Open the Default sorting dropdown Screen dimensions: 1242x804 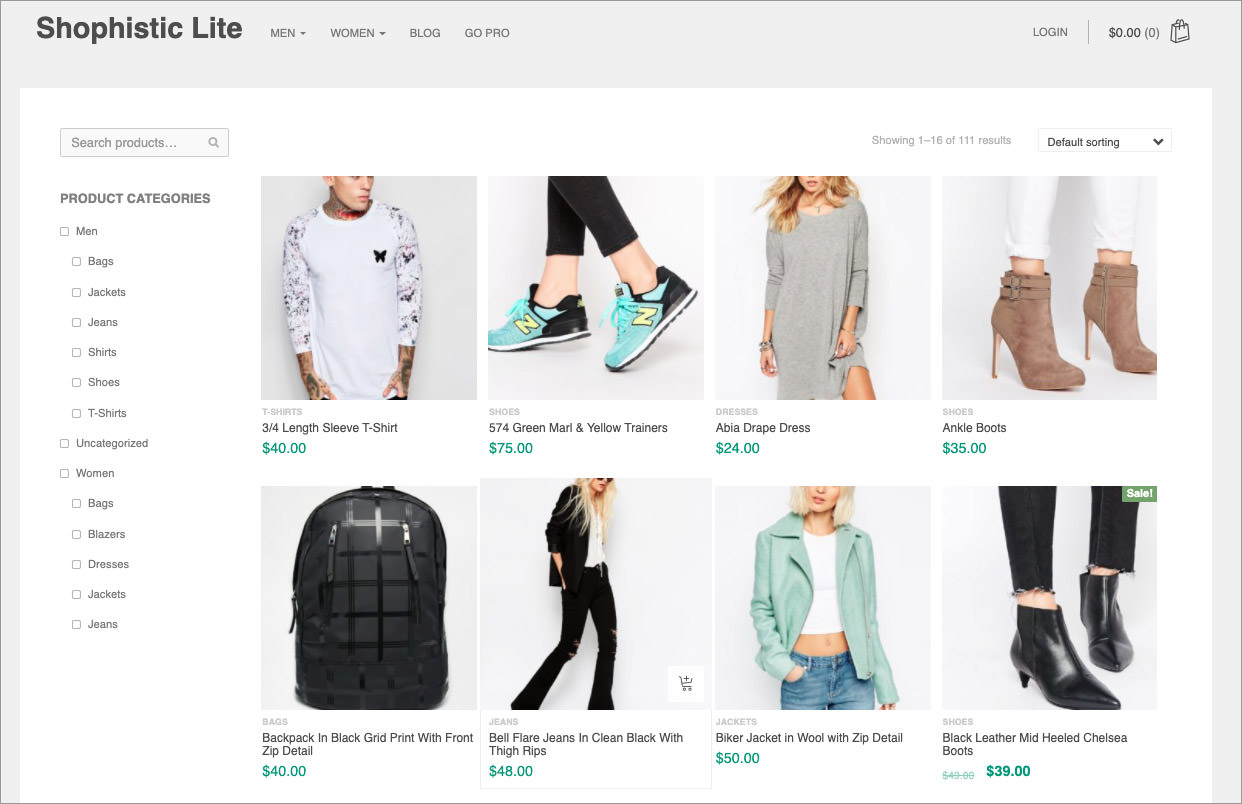[x=1104, y=141]
